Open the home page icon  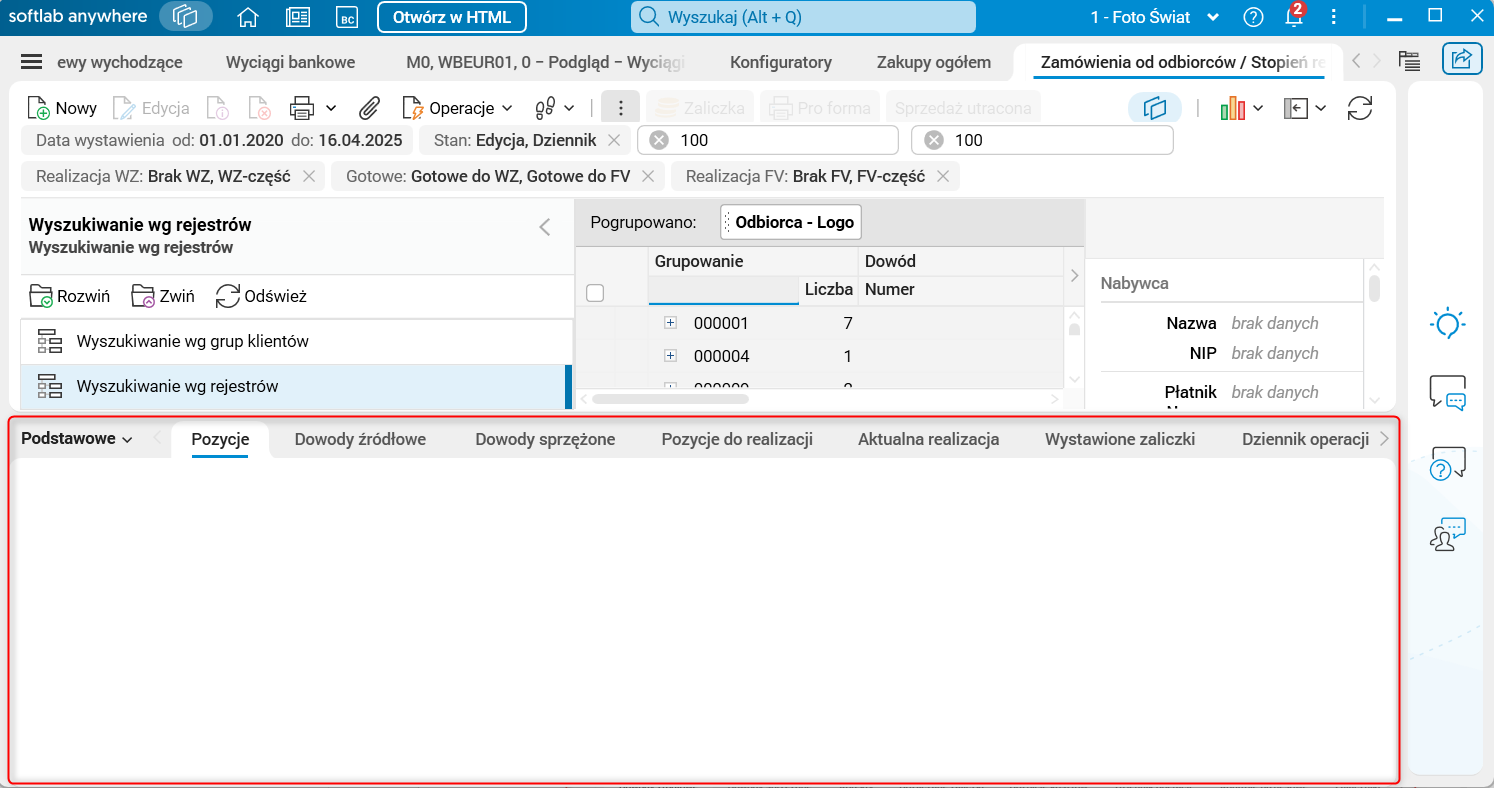248,17
